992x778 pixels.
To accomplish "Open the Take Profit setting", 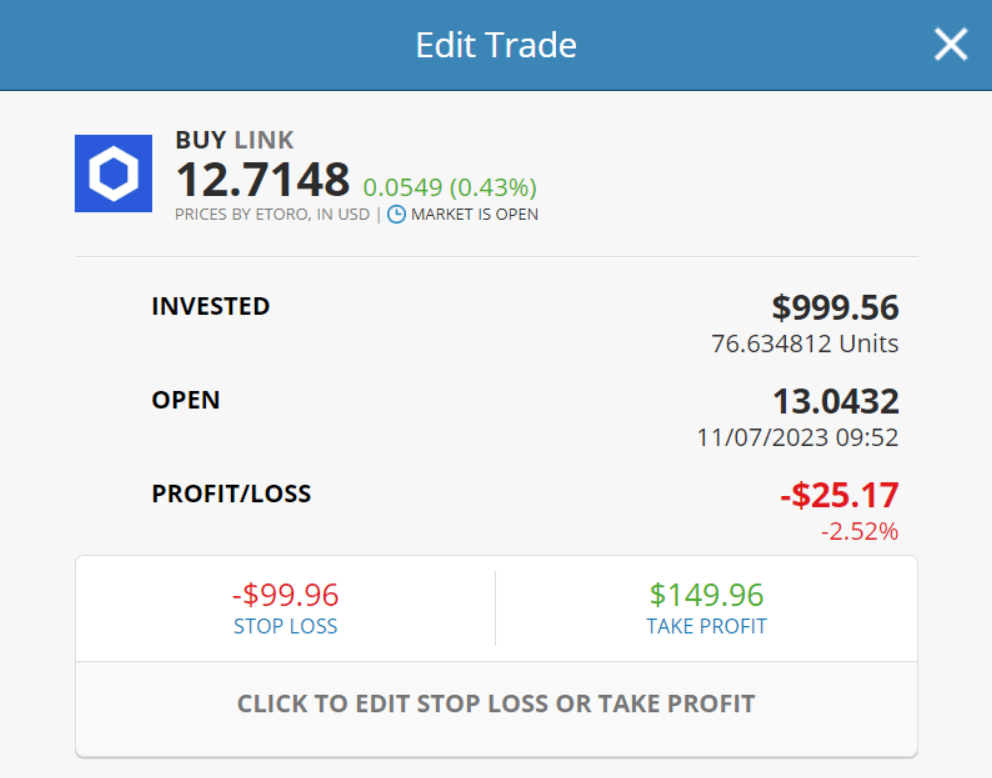I will point(706,626).
